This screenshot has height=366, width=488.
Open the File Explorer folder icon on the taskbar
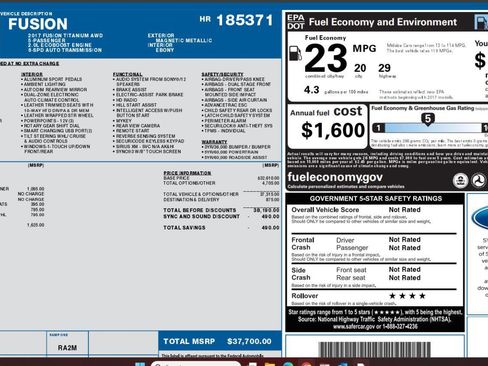pos(269,364)
